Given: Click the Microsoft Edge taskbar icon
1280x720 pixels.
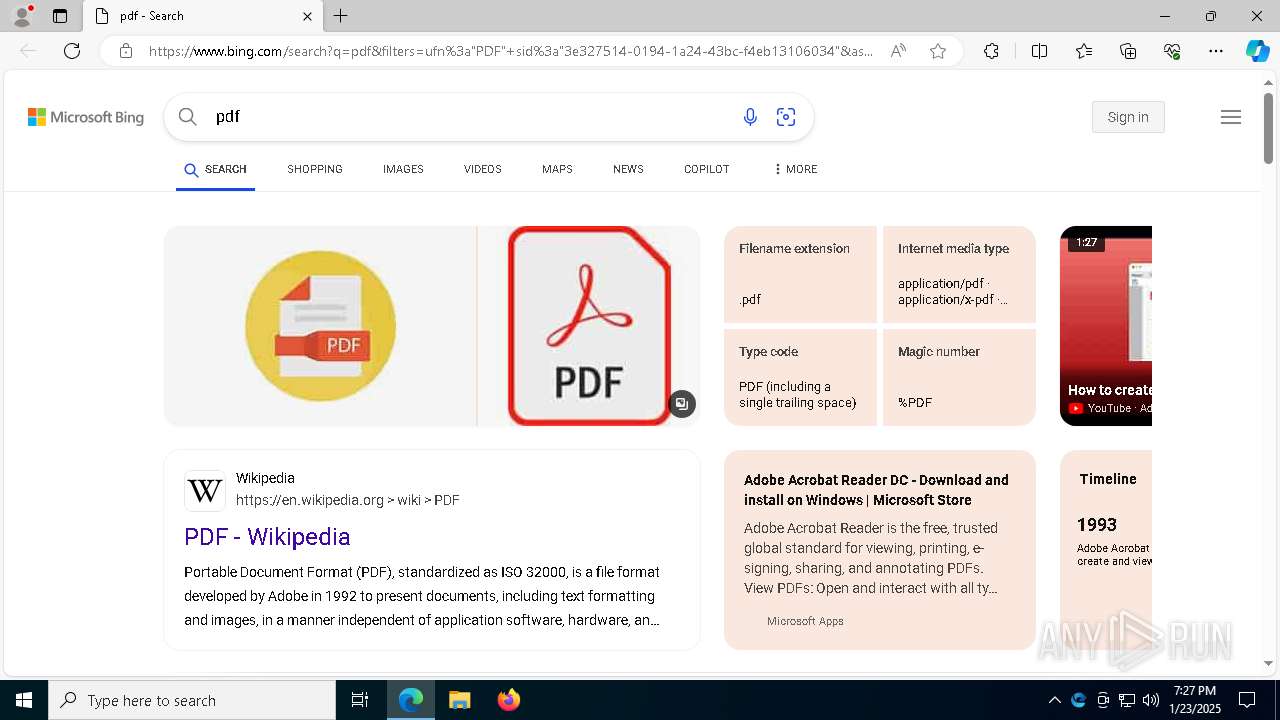Looking at the screenshot, I should pos(411,700).
